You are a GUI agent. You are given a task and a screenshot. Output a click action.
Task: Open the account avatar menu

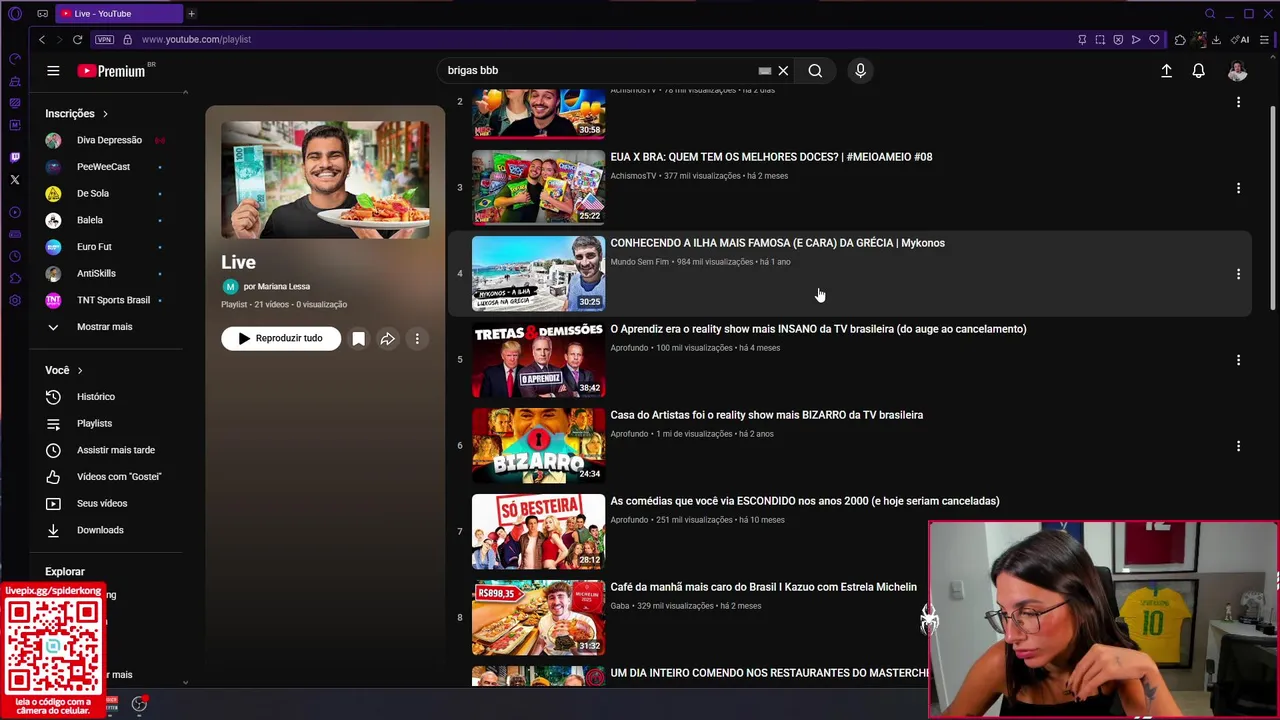tap(1237, 71)
